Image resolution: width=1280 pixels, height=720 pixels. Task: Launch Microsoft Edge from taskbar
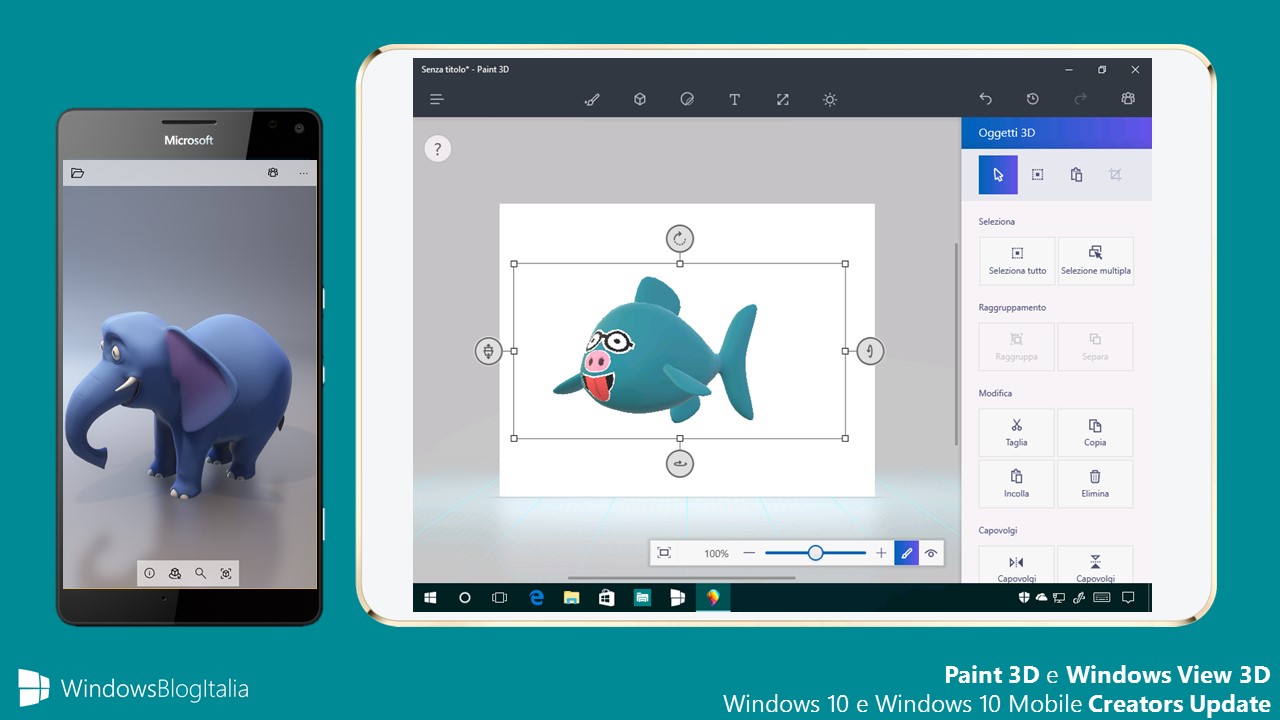536,598
